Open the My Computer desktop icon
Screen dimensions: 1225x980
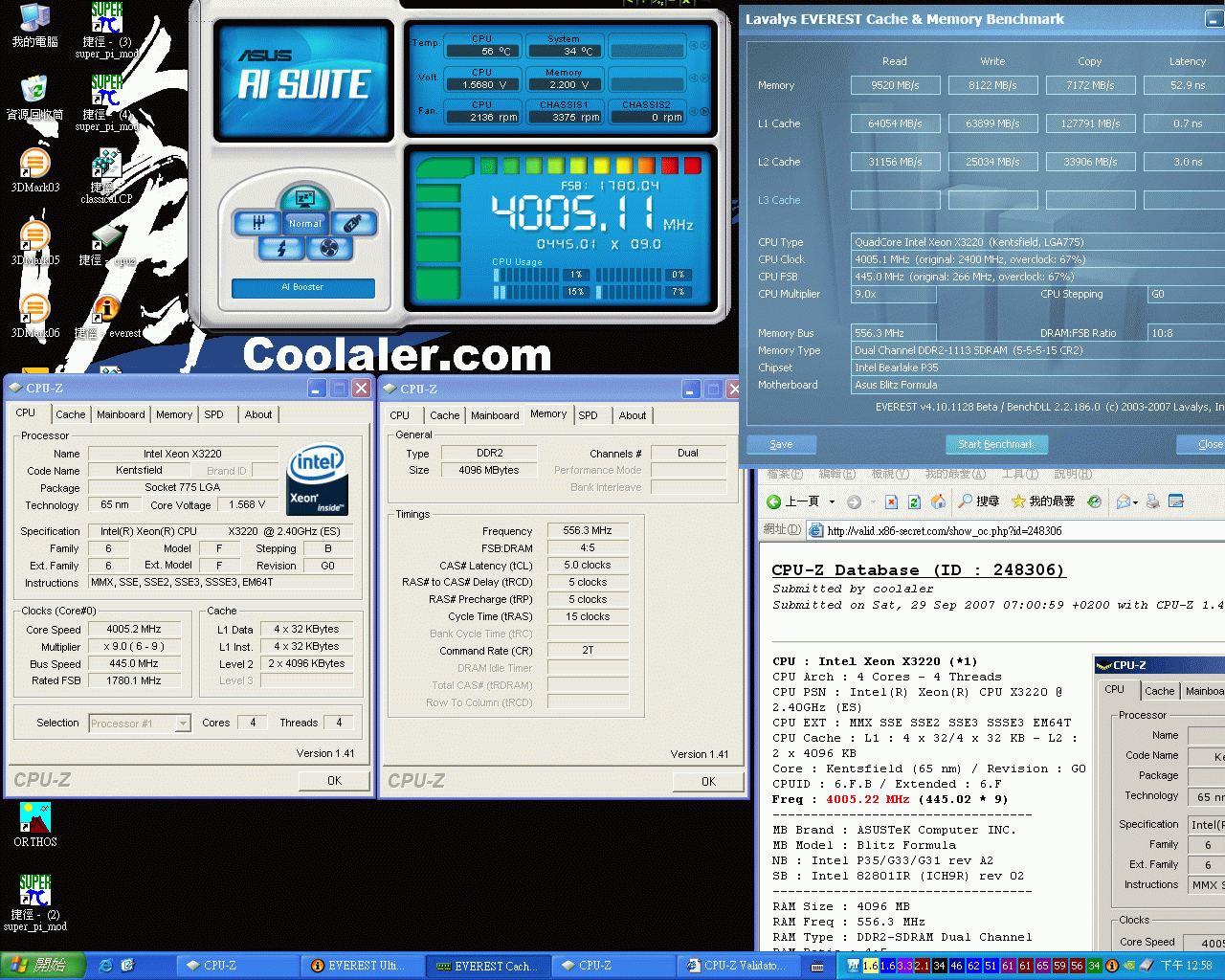tap(34, 27)
